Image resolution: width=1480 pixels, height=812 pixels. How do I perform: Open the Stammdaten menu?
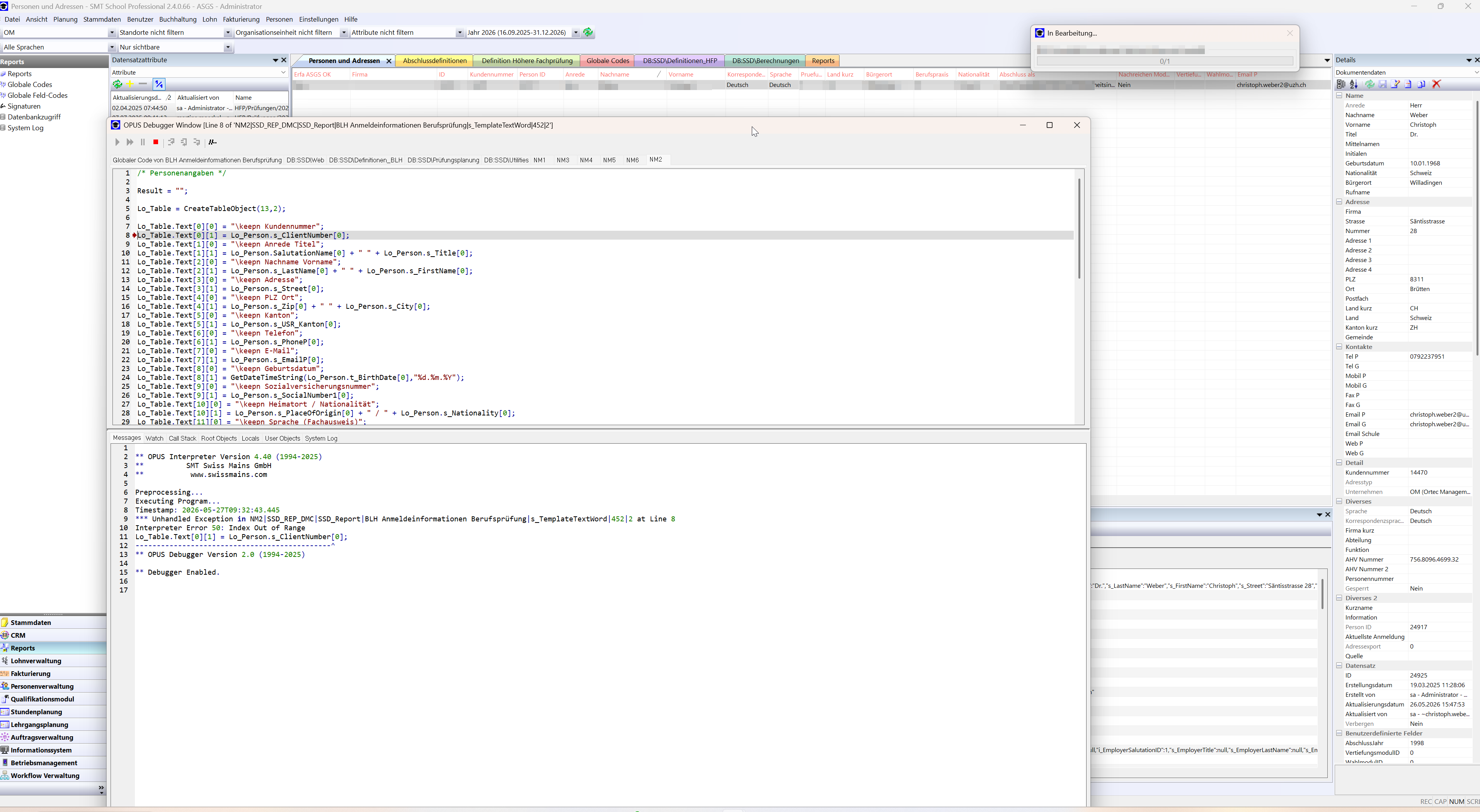tap(102, 19)
